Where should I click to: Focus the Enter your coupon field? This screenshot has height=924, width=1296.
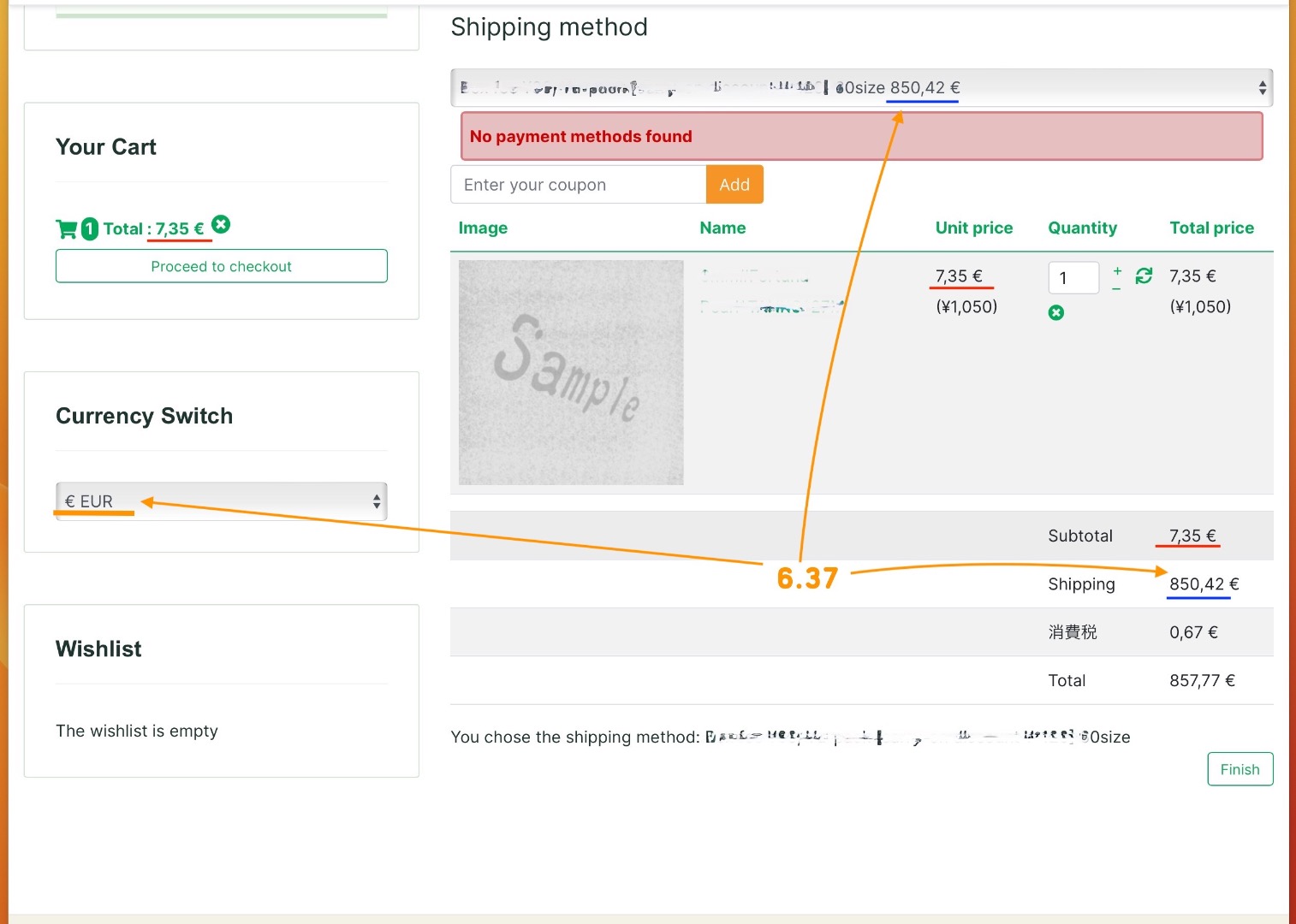tap(578, 185)
